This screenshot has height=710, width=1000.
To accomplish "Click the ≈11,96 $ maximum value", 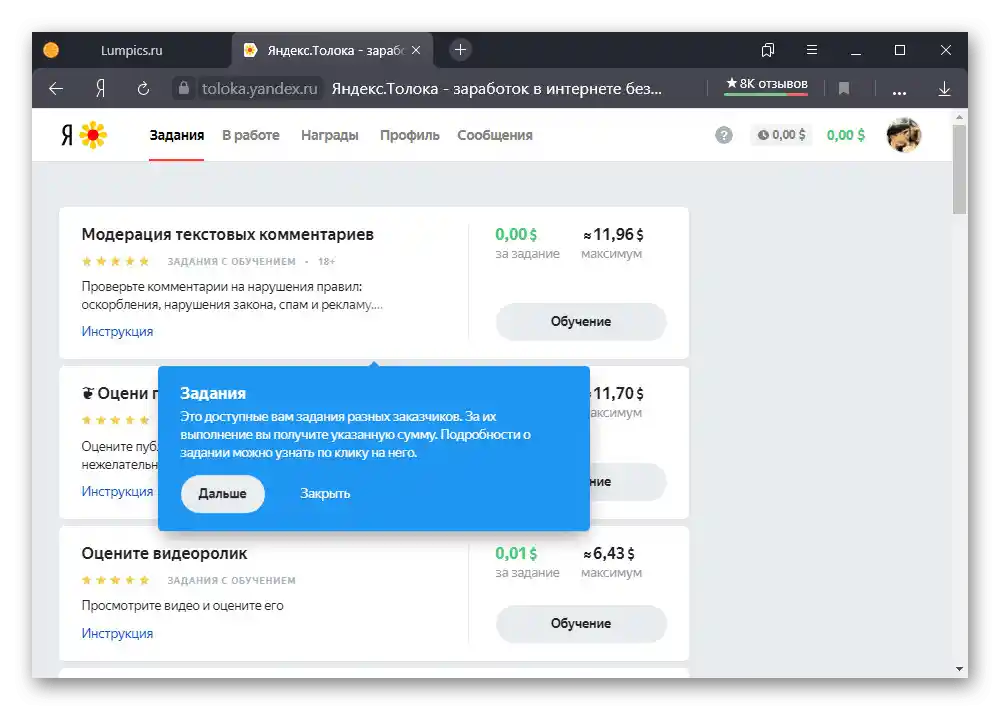I will tap(613, 235).
